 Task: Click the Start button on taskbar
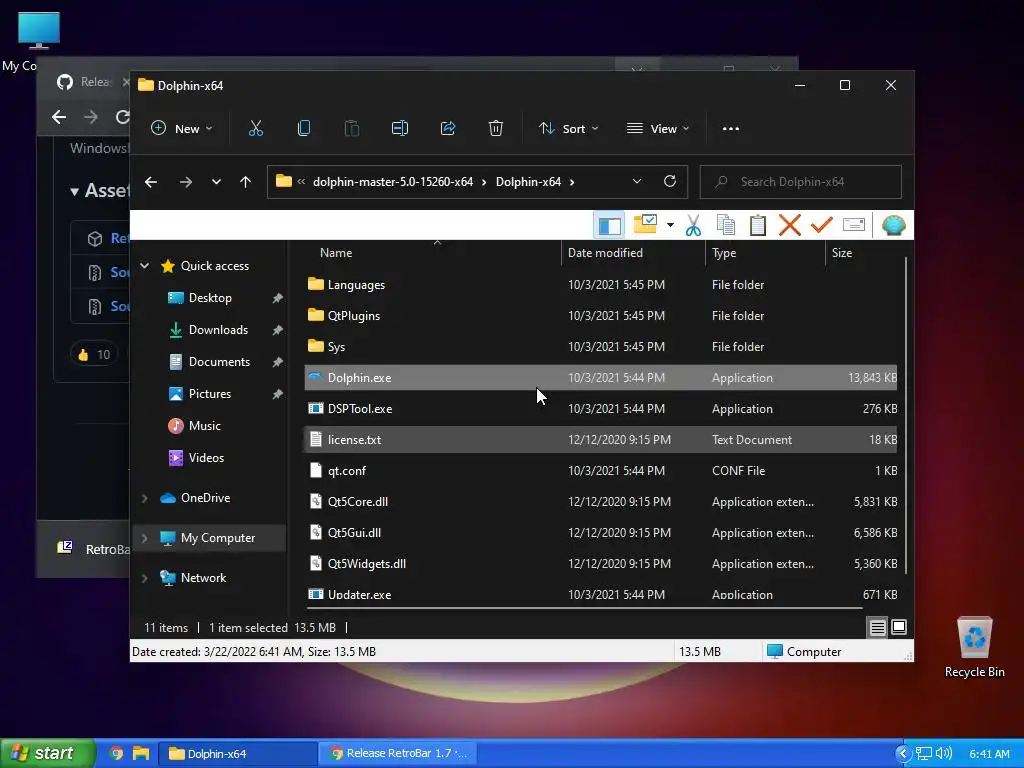(x=48, y=753)
